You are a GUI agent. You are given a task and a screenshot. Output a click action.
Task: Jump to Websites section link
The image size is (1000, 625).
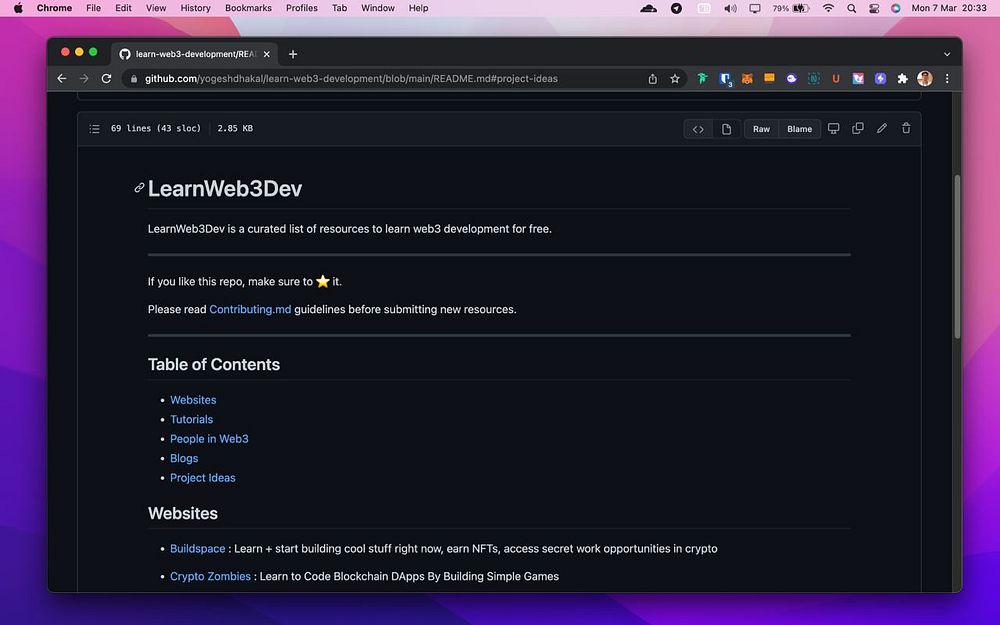[x=193, y=400]
